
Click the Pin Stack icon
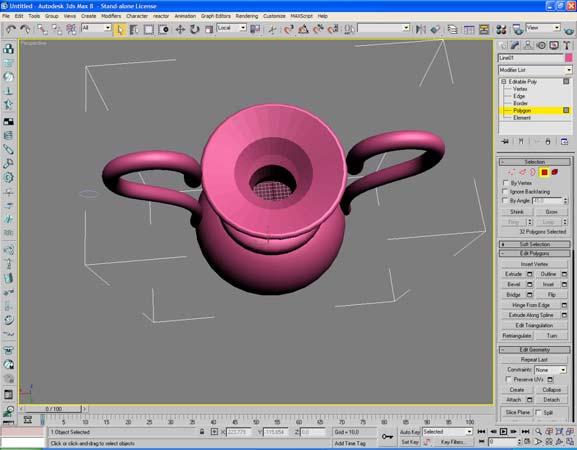pyautogui.click(x=505, y=141)
